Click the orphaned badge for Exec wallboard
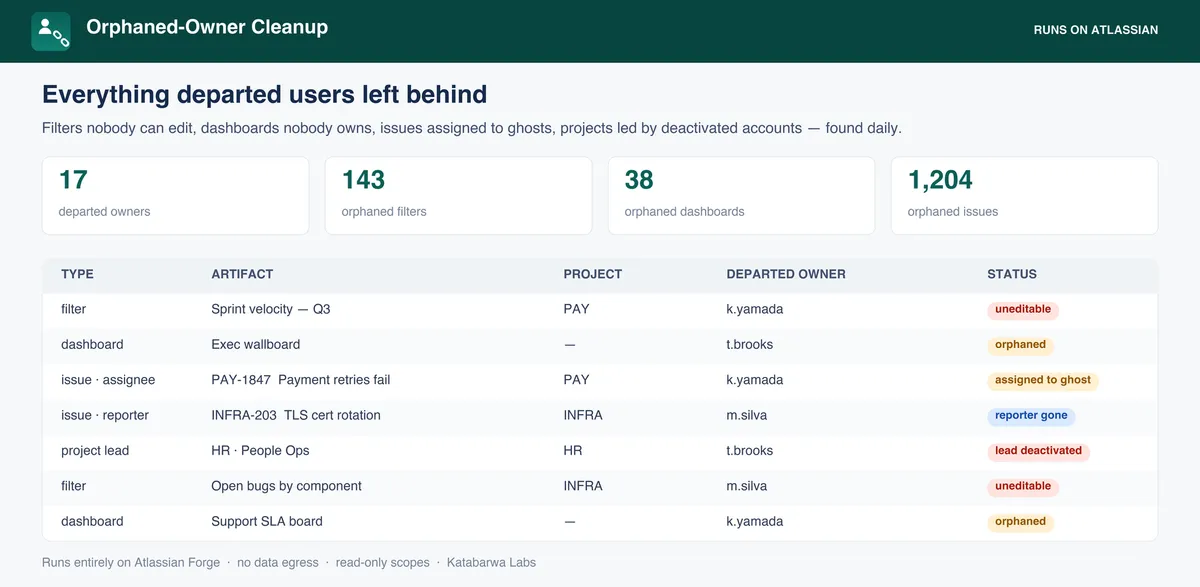 1020,345
